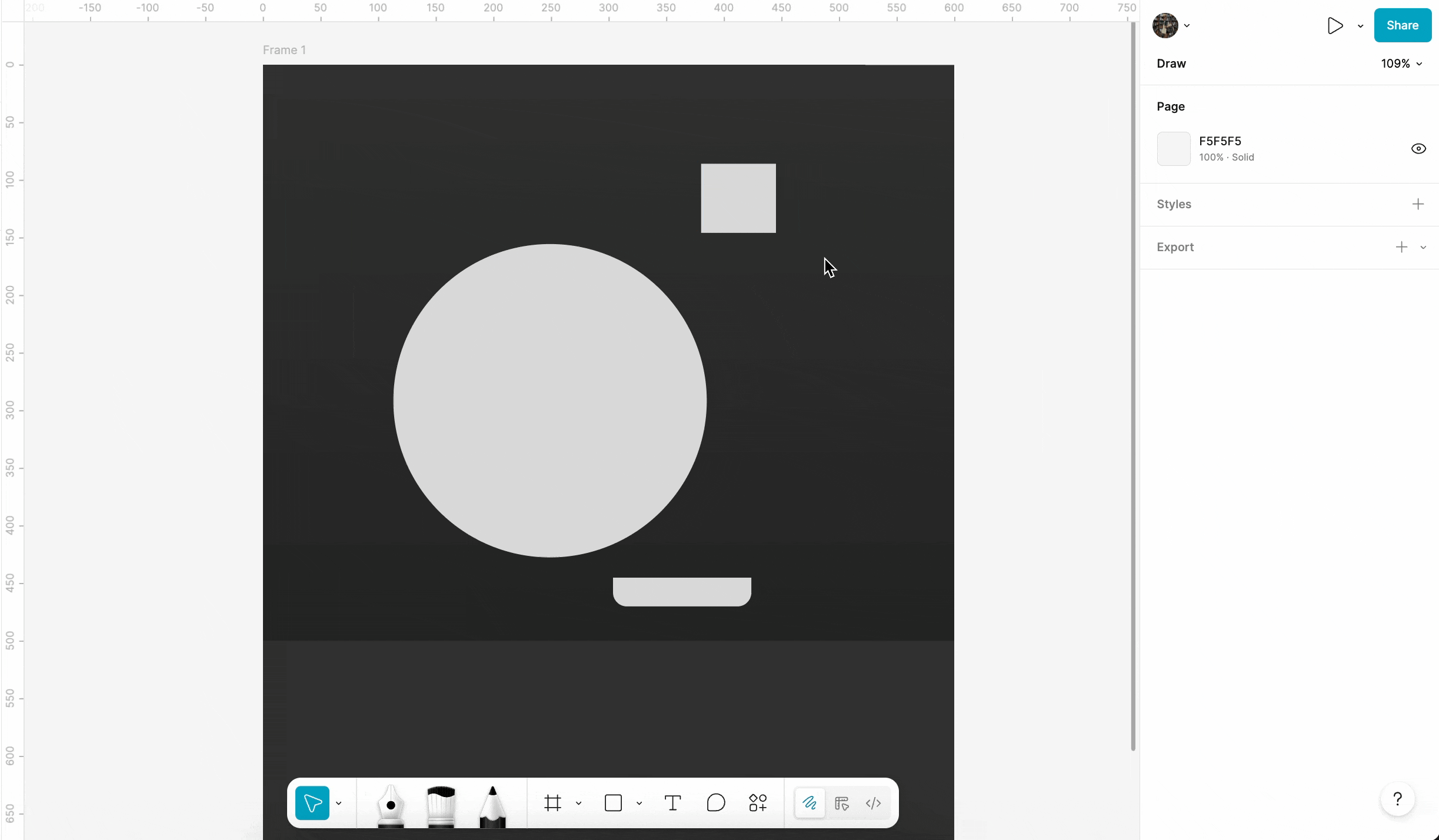Viewport: 1439px width, 840px height.
Task: Open the Move tool dropdown arrow
Action: coord(339,802)
